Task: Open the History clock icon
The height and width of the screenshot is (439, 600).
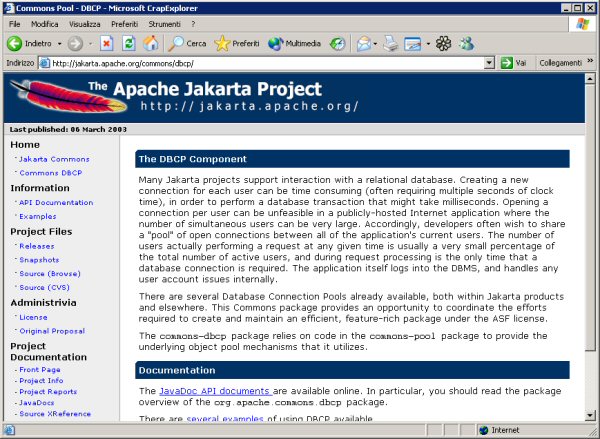Action: tap(338, 44)
